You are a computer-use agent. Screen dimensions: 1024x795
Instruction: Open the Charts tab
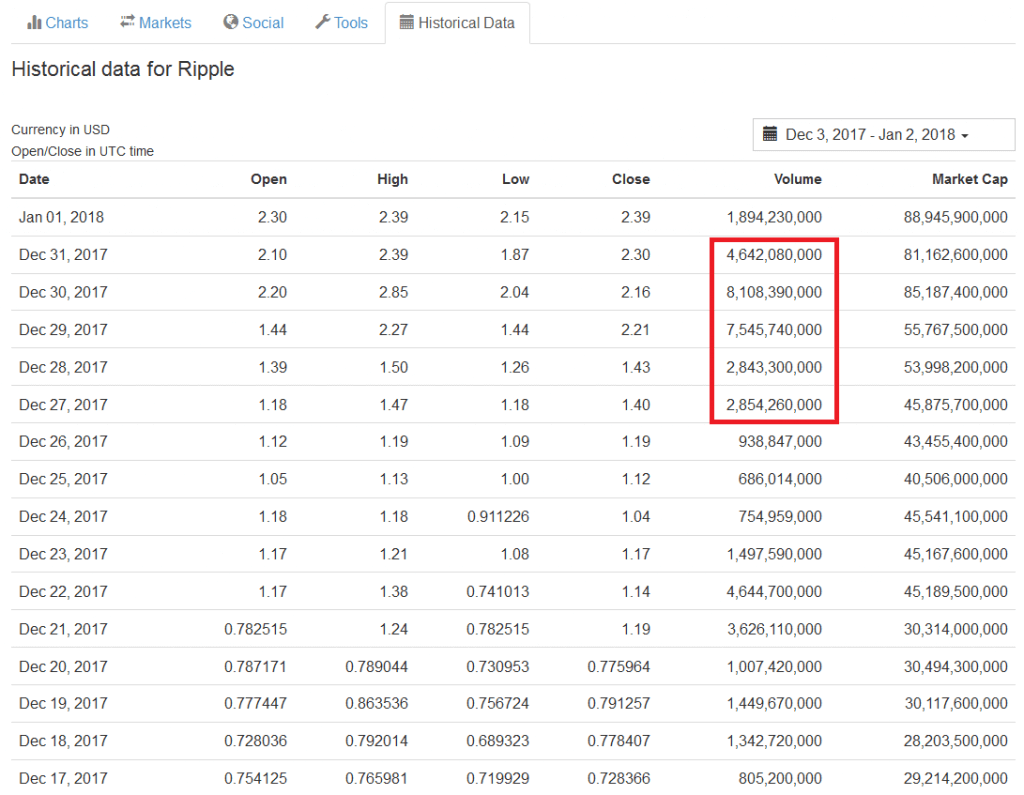click(57, 23)
